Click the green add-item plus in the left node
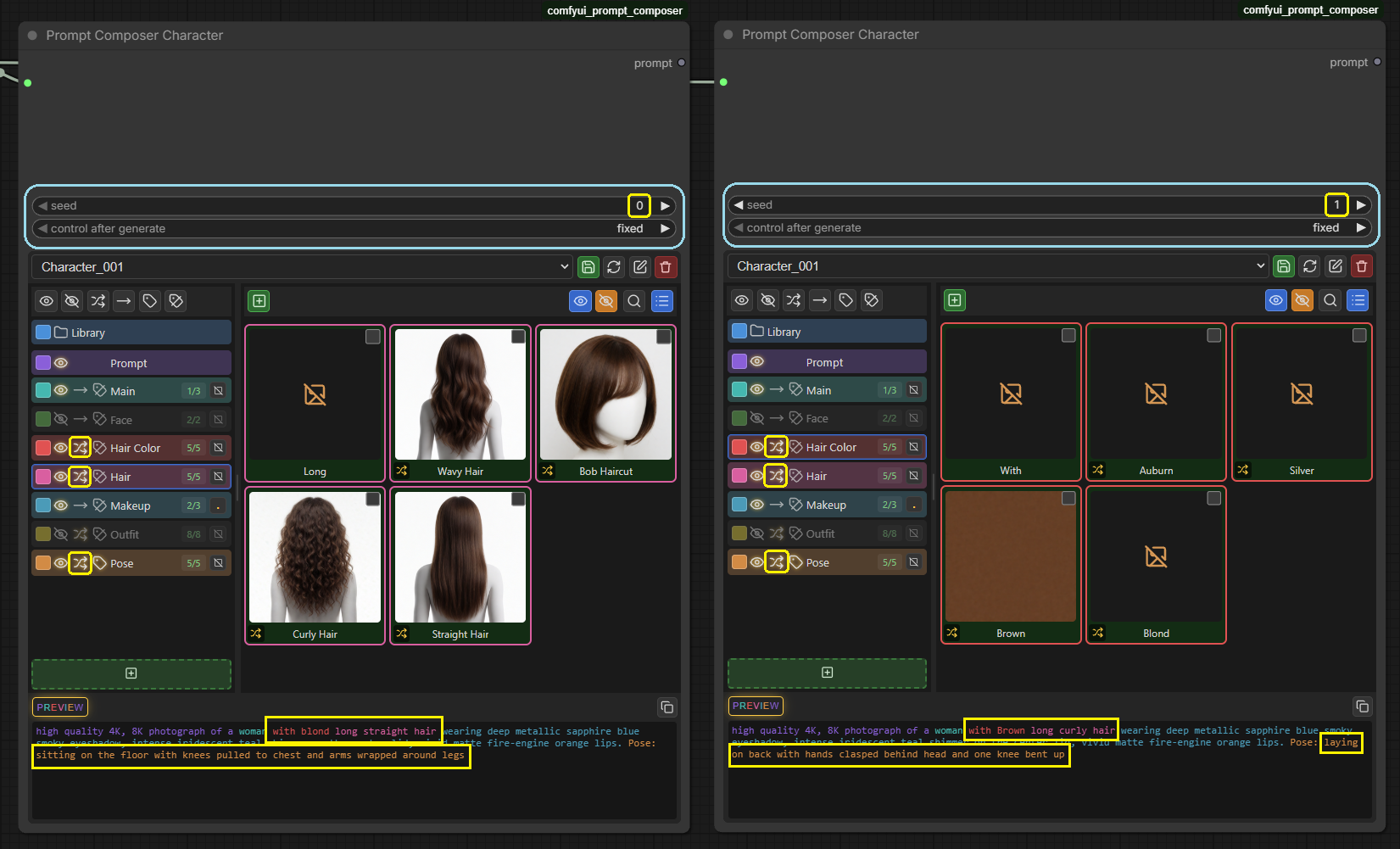The image size is (1400, 849). tap(259, 301)
